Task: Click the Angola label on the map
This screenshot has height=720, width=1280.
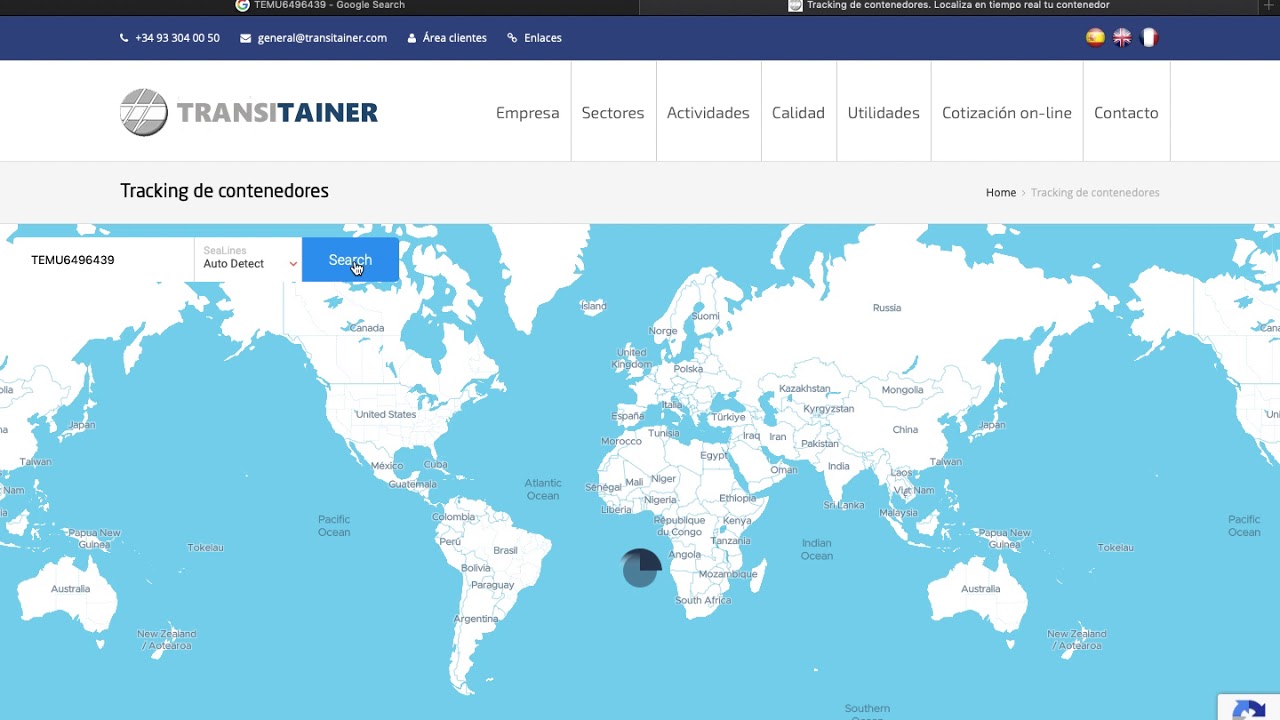Action: 685,555
